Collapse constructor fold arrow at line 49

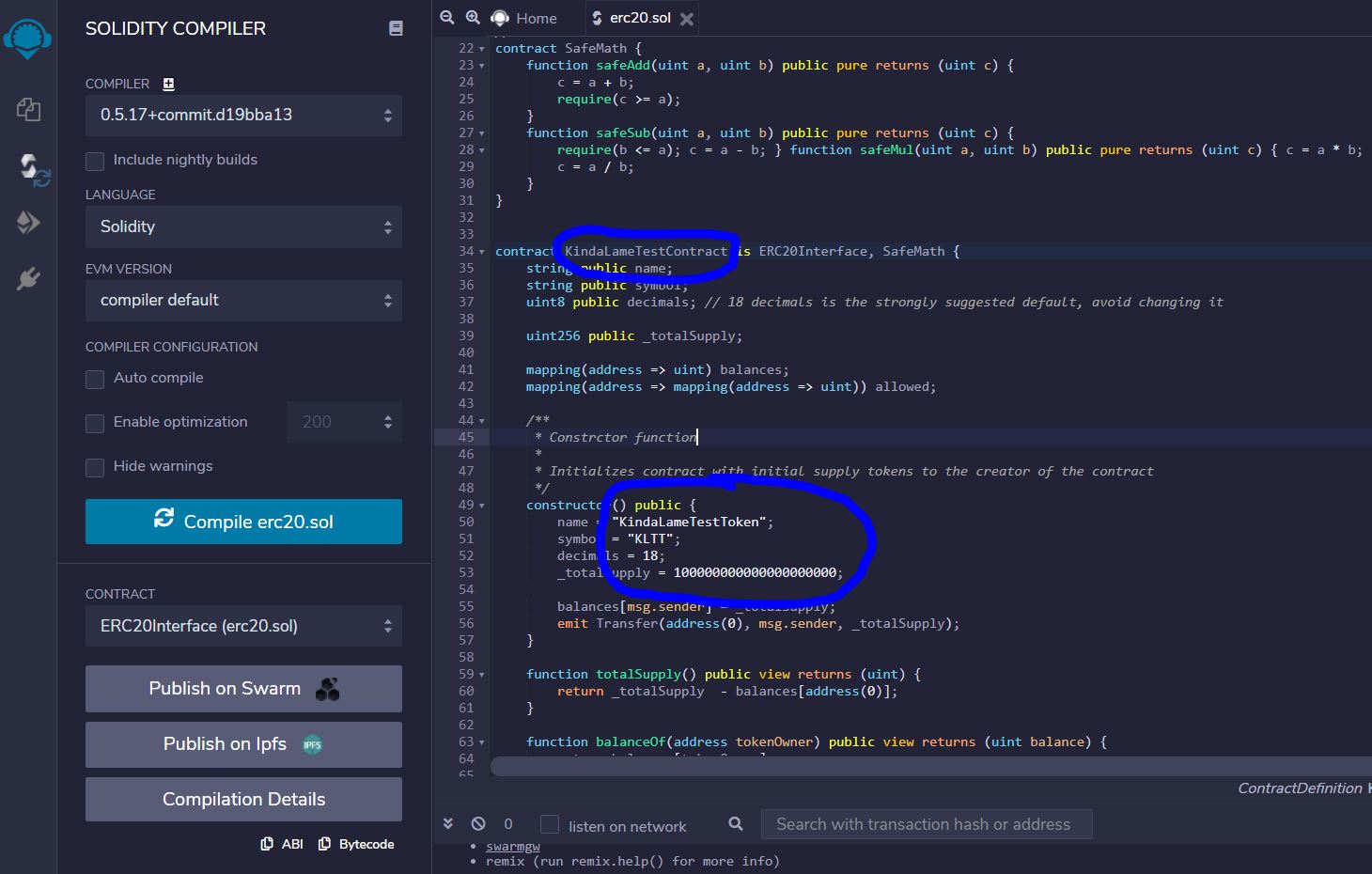[482, 506]
